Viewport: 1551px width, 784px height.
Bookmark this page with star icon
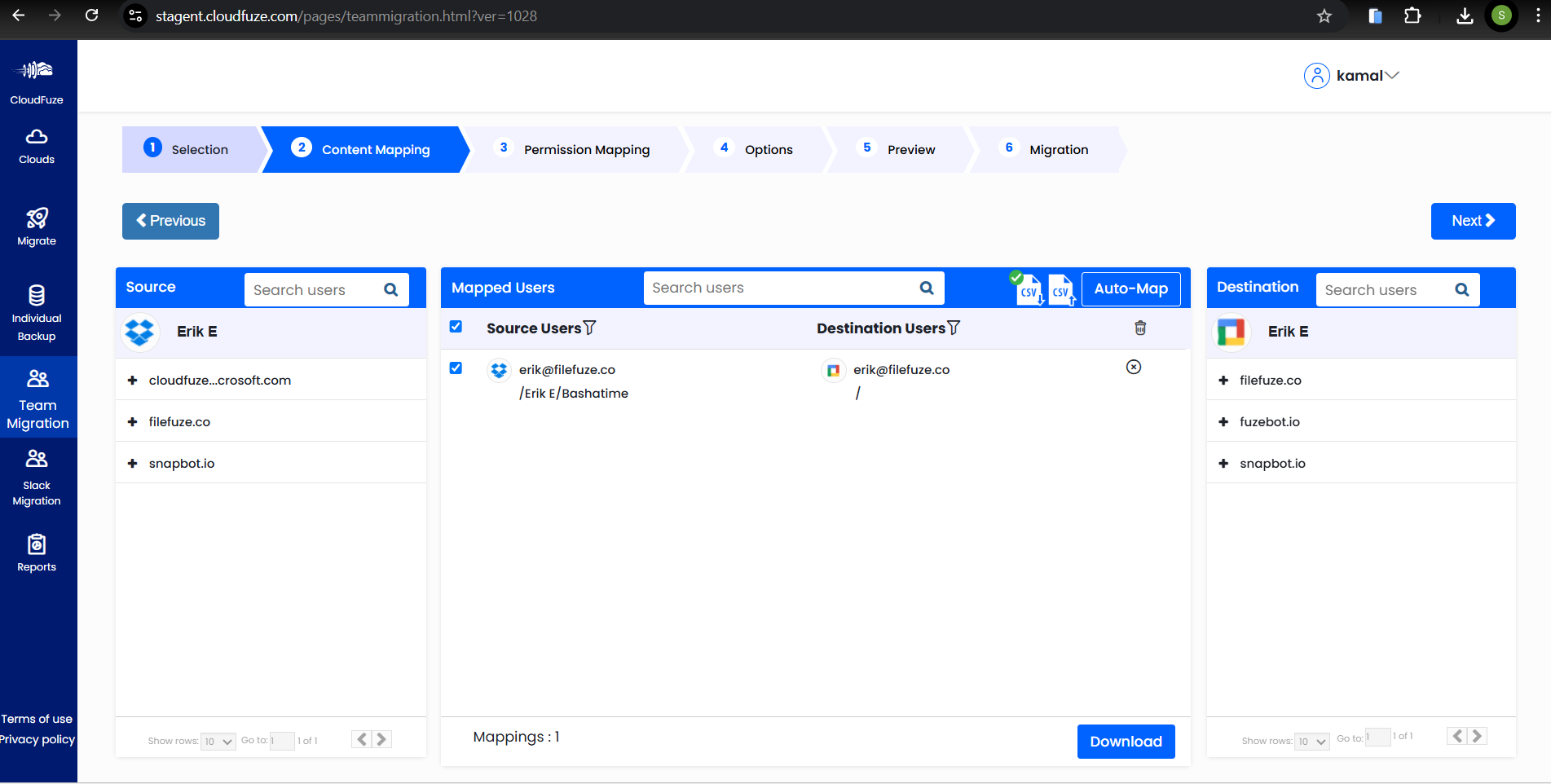pyautogui.click(x=1324, y=15)
